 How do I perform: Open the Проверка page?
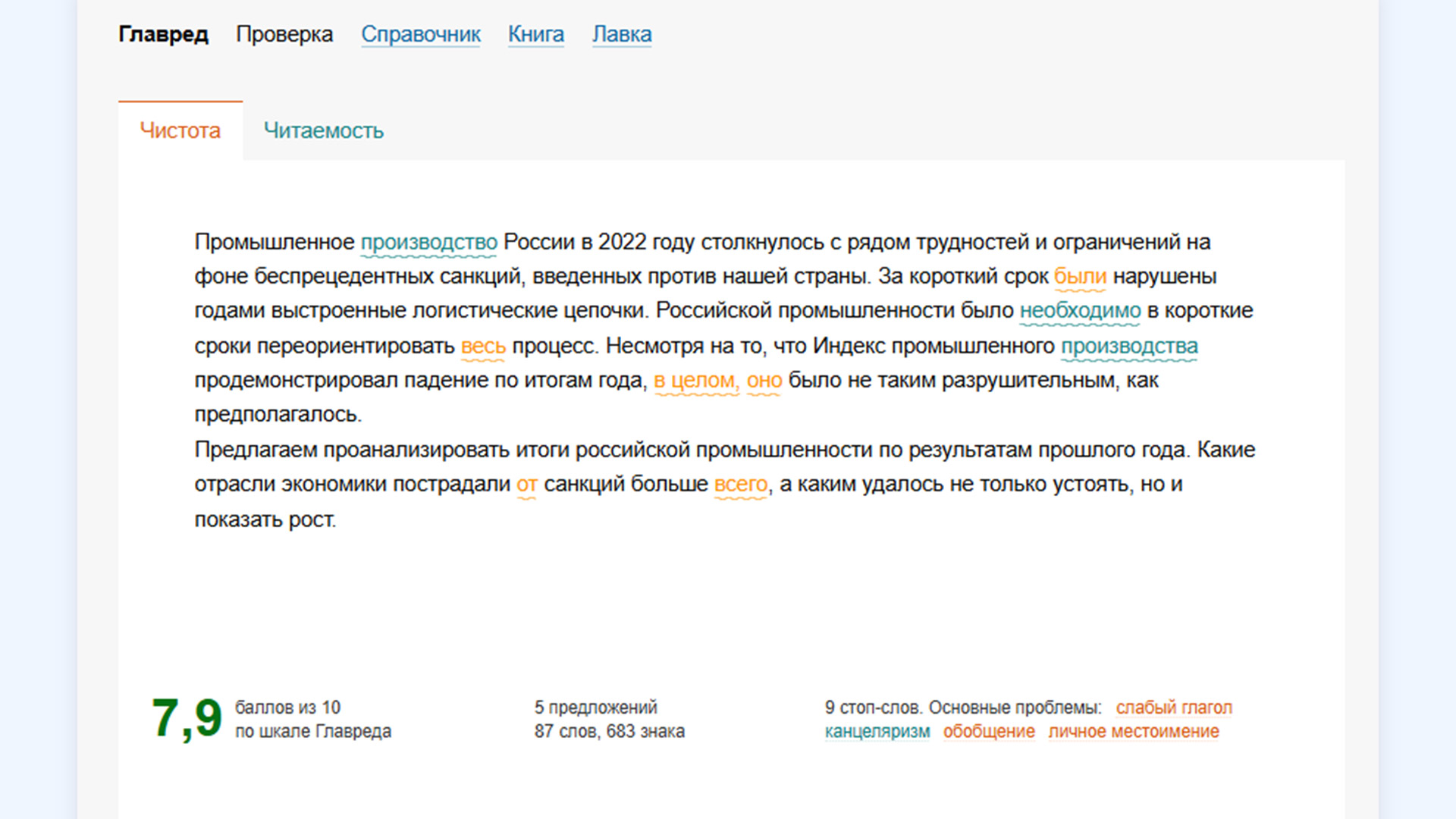click(284, 35)
